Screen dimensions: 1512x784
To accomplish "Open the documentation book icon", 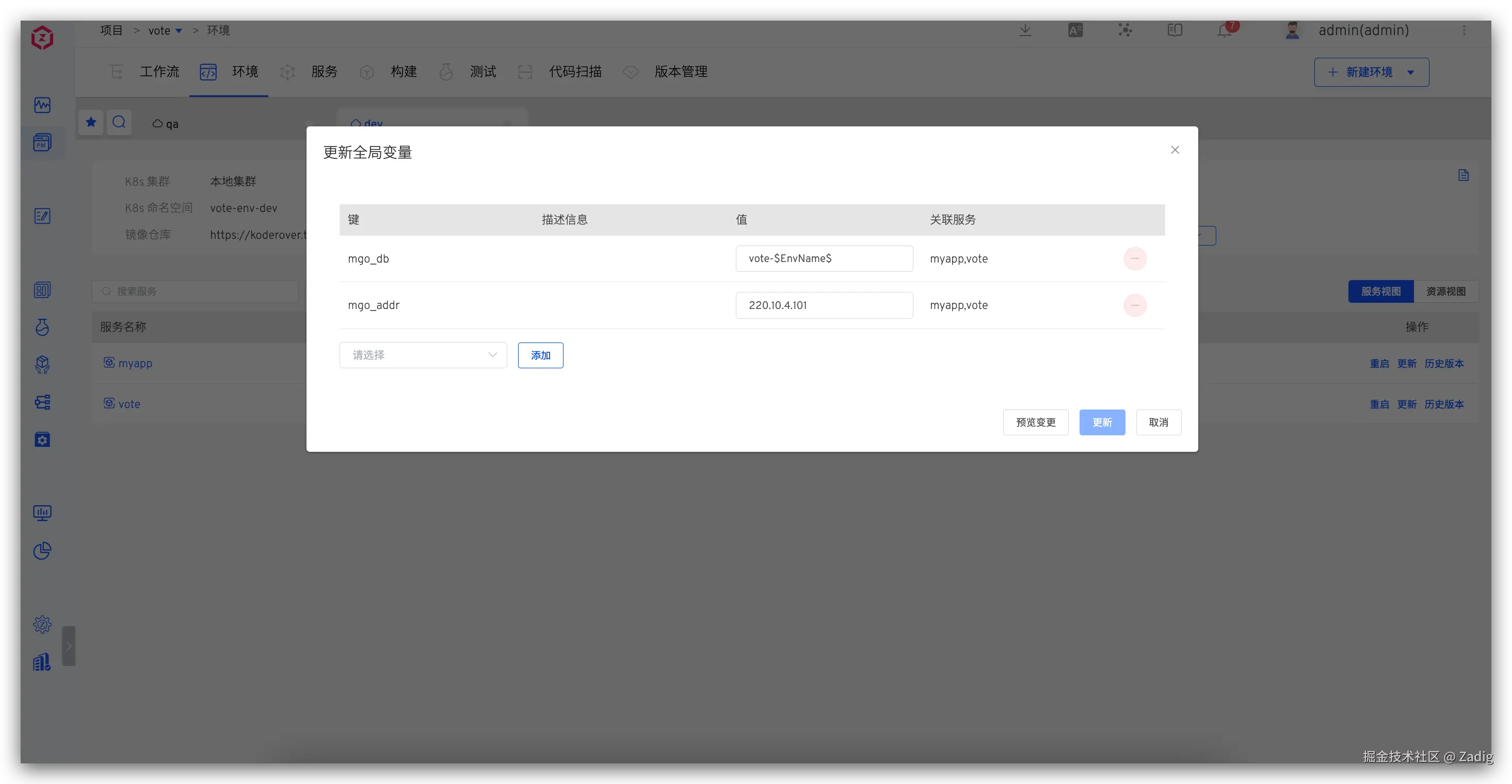I will (1175, 30).
